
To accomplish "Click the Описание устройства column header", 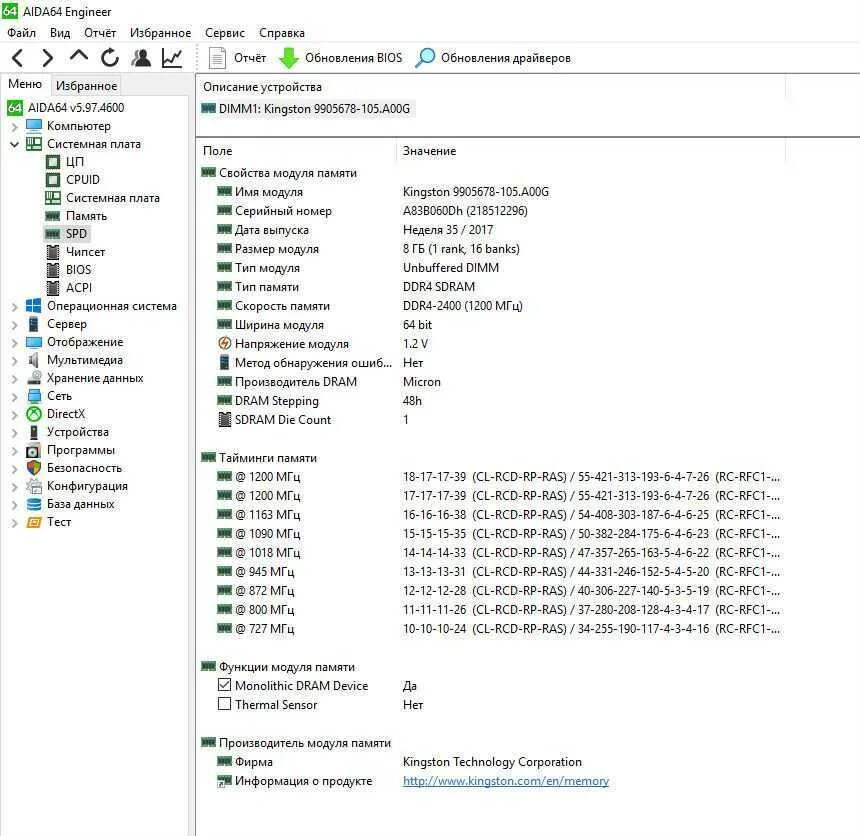I will pos(491,87).
